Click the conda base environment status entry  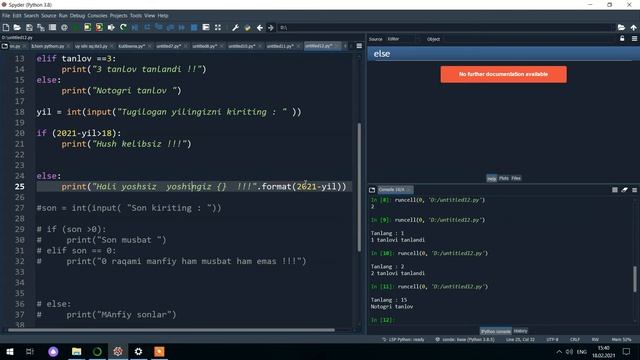click(465, 340)
